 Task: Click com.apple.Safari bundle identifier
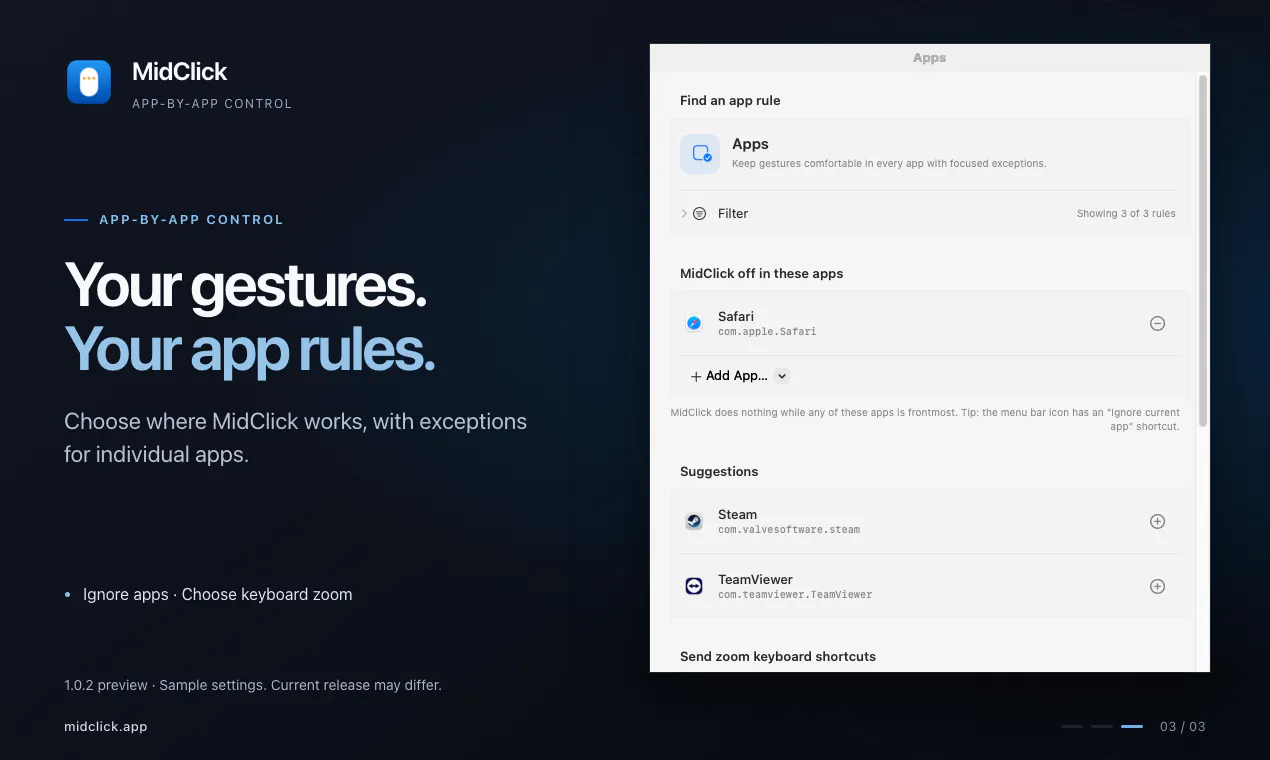coord(767,331)
